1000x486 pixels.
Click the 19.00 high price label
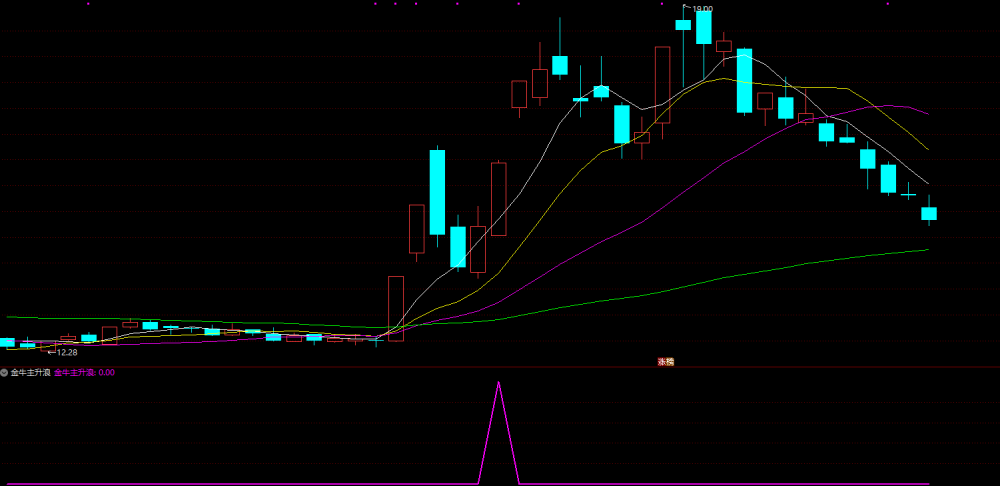click(702, 9)
